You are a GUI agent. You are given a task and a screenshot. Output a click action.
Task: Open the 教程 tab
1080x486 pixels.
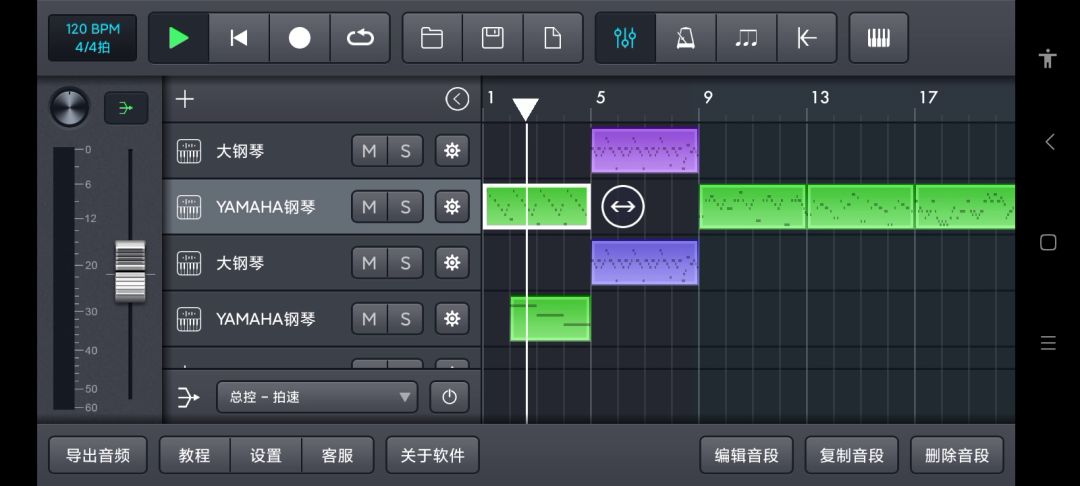pyautogui.click(x=194, y=455)
